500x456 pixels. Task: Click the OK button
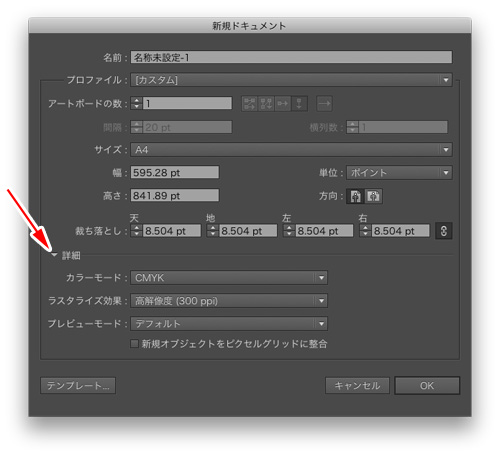pos(427,386)
